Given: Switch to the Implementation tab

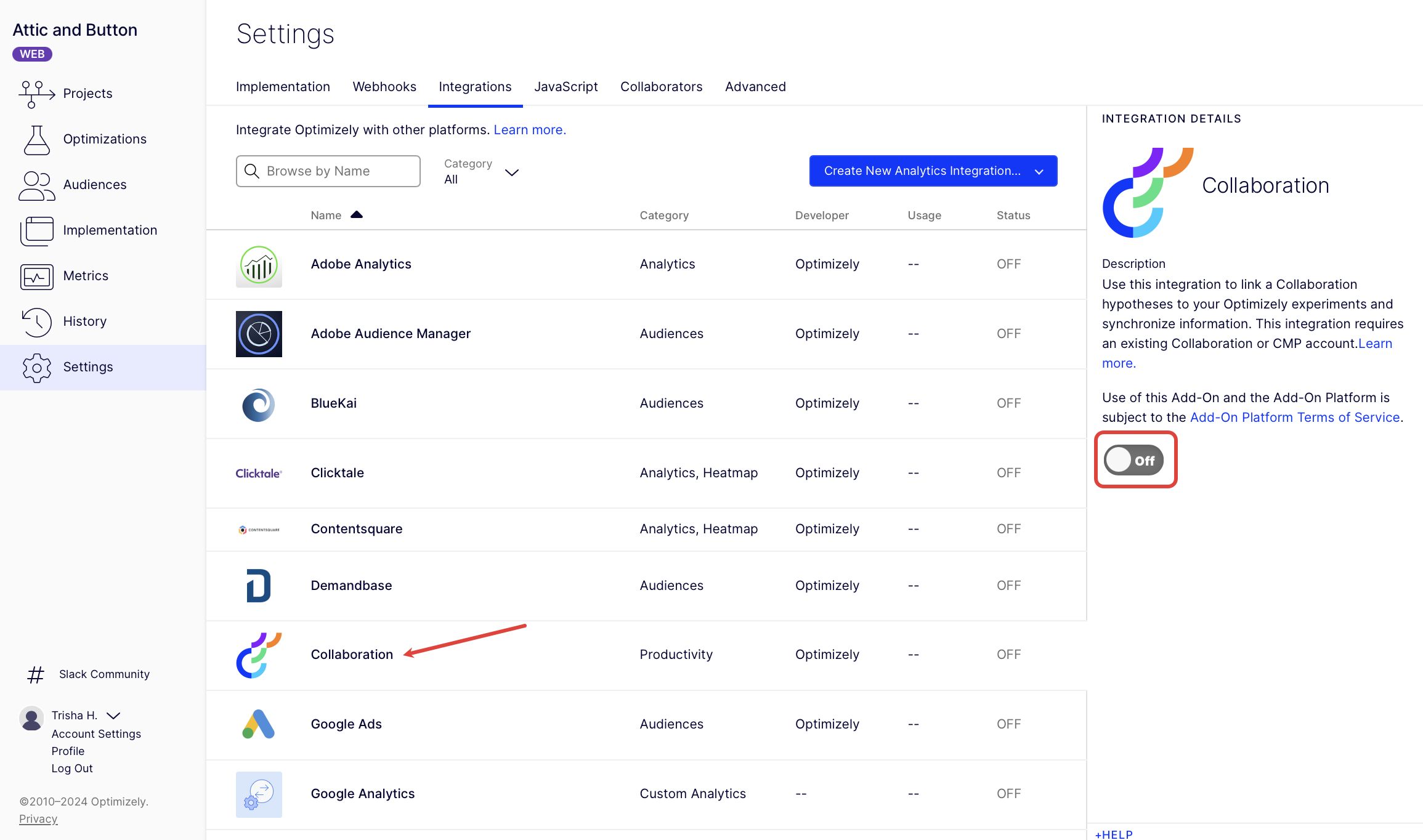Looking at the screenshot, I should pos(283,87).
